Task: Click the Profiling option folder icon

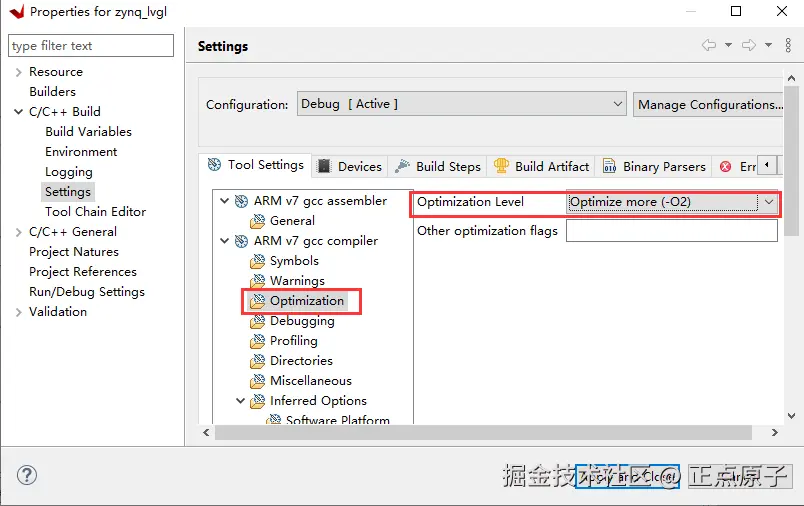Action: click(x=257, y=341)
